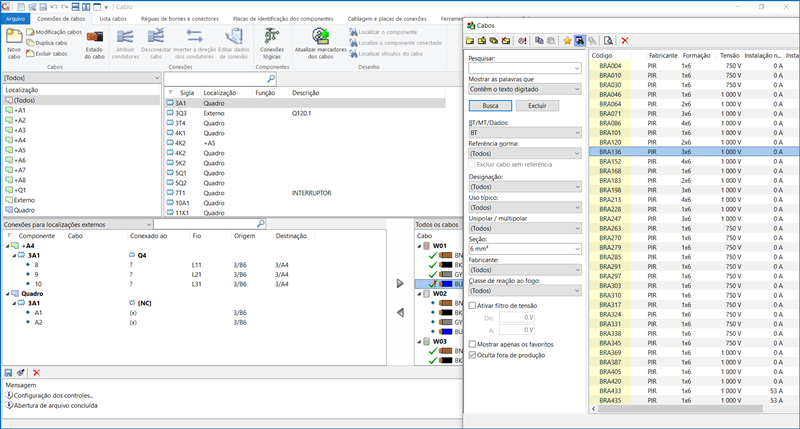Click the Excluir button in search panel
The image size is (800, 429).
point(537,104)
